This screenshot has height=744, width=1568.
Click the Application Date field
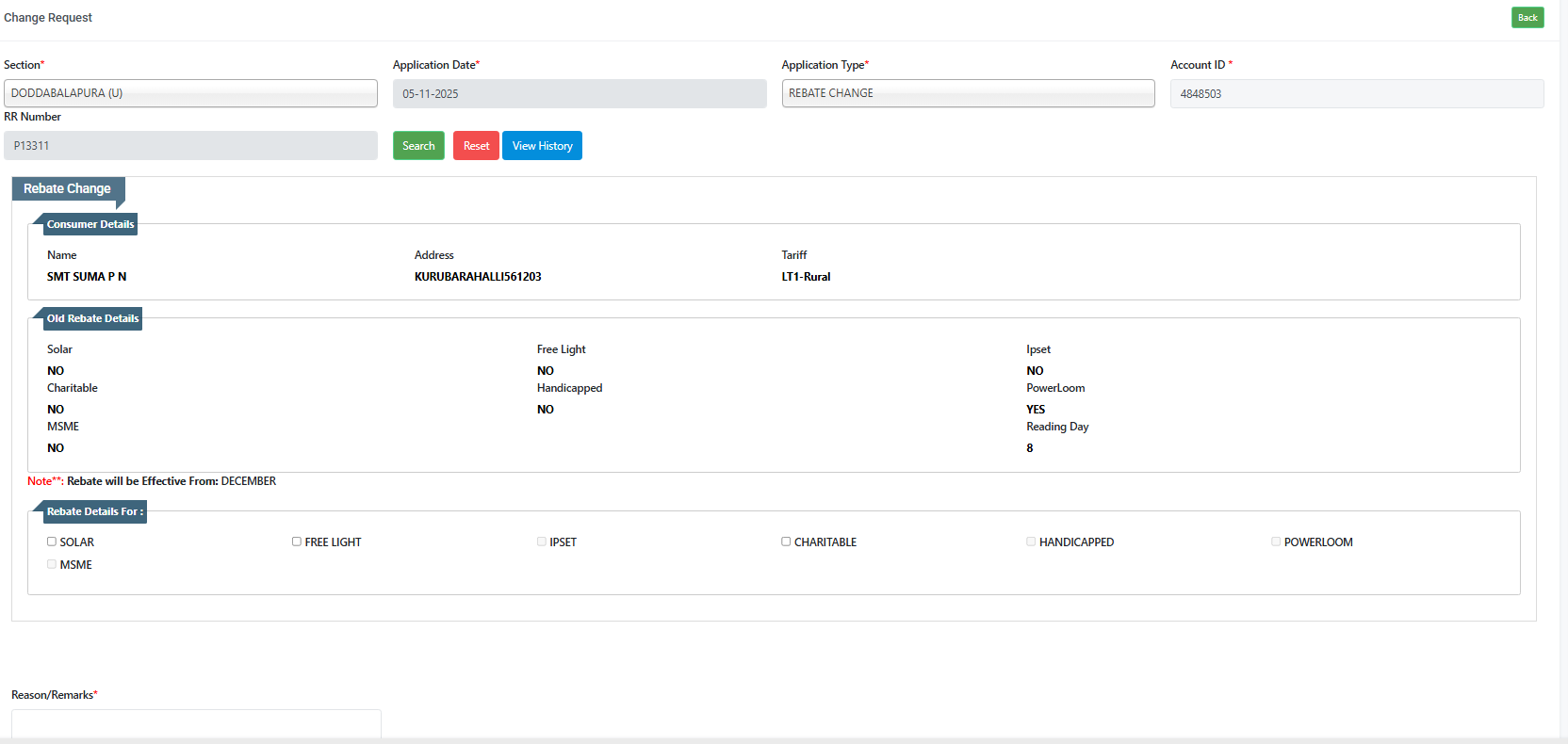coord(579,94)
